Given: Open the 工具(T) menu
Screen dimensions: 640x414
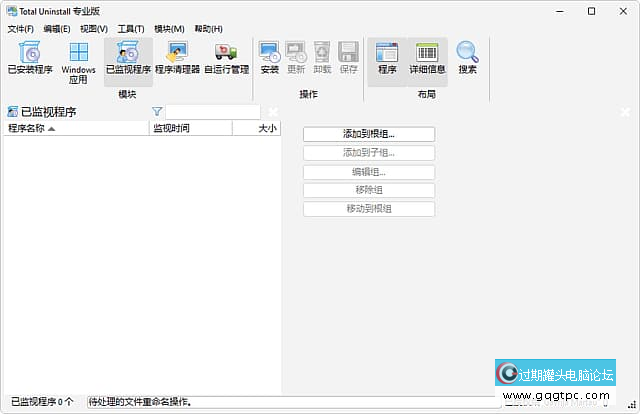Looking at the screenshot, I should 130,29.
